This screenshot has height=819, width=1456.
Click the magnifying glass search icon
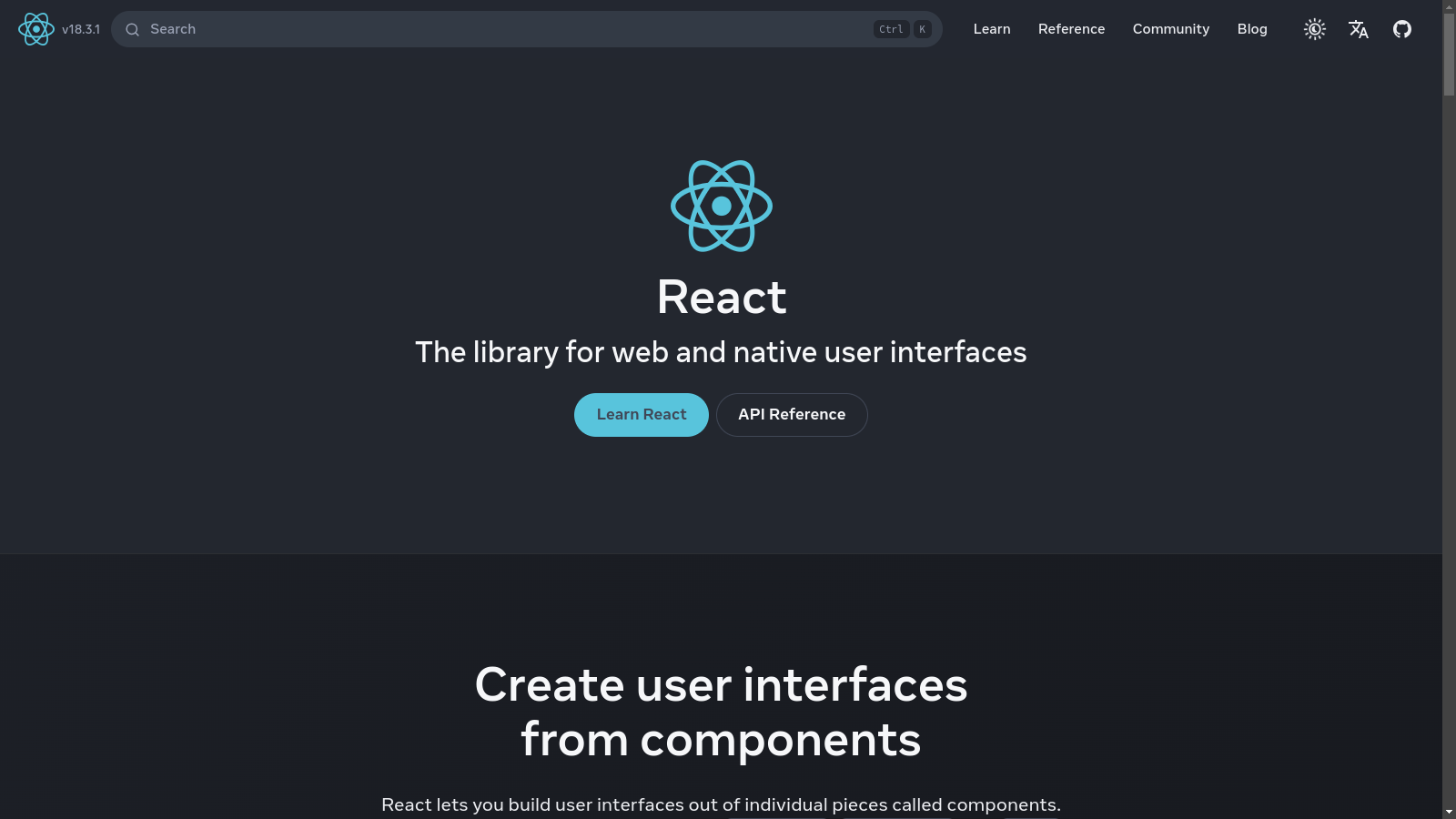tap(132, 29)
